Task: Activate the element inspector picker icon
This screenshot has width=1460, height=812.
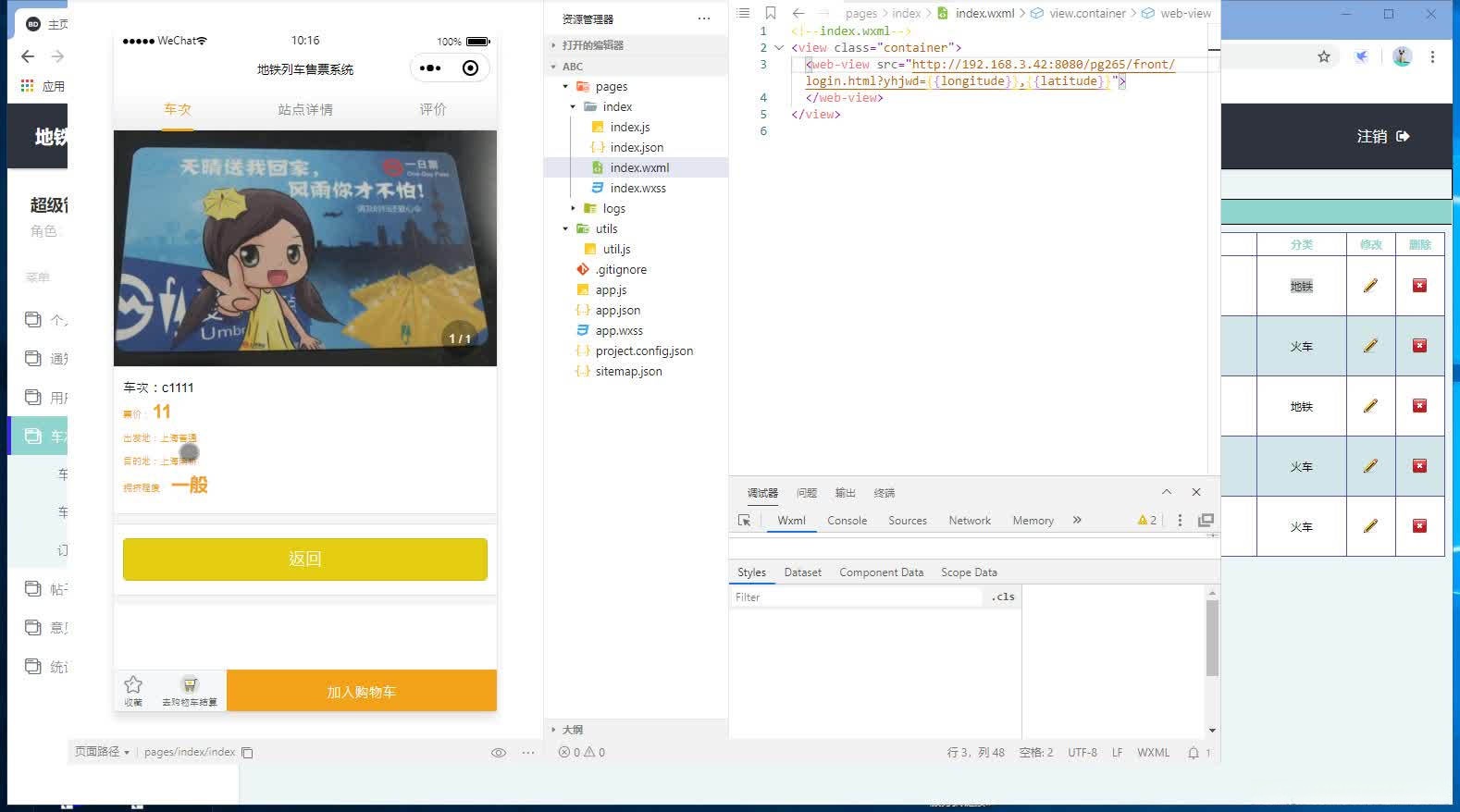Action: pos(744,521)
